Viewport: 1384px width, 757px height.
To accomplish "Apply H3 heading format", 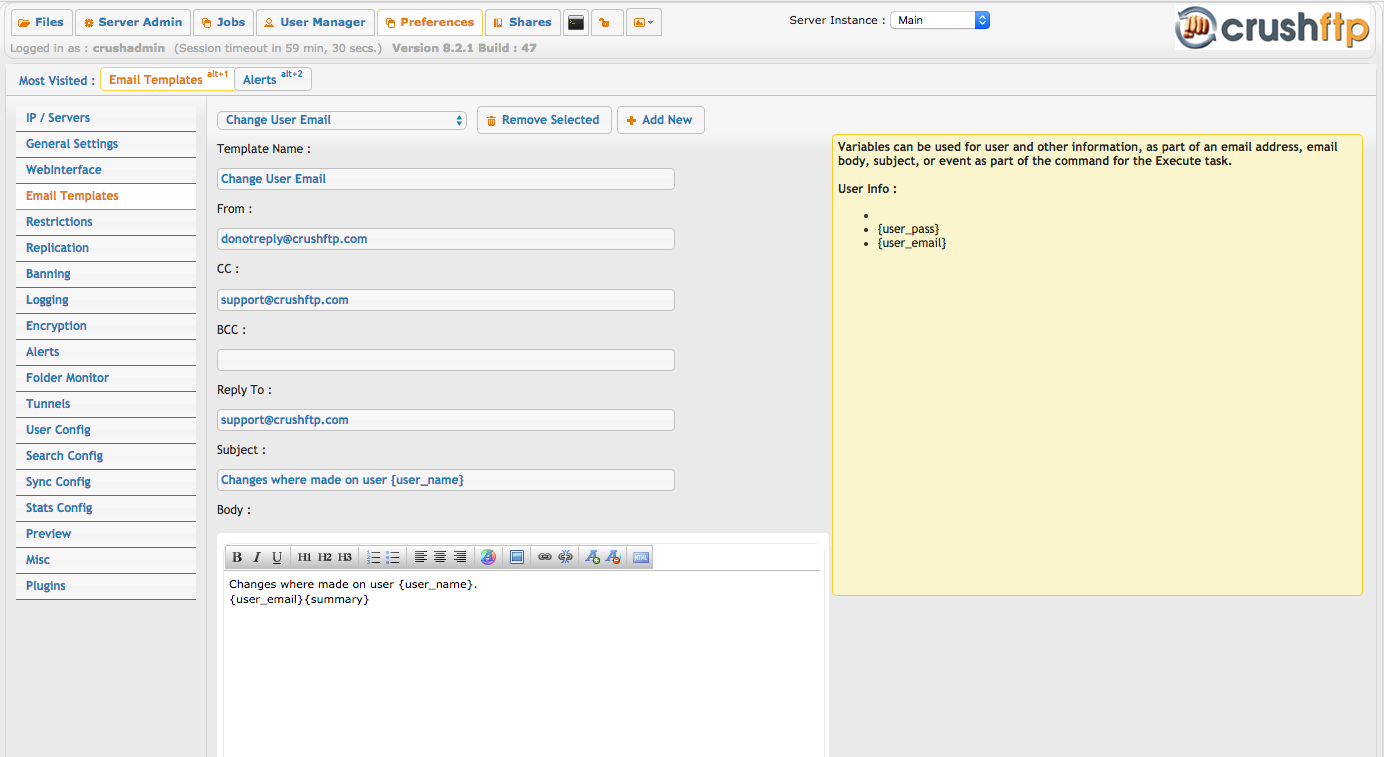I will [345, 557].
